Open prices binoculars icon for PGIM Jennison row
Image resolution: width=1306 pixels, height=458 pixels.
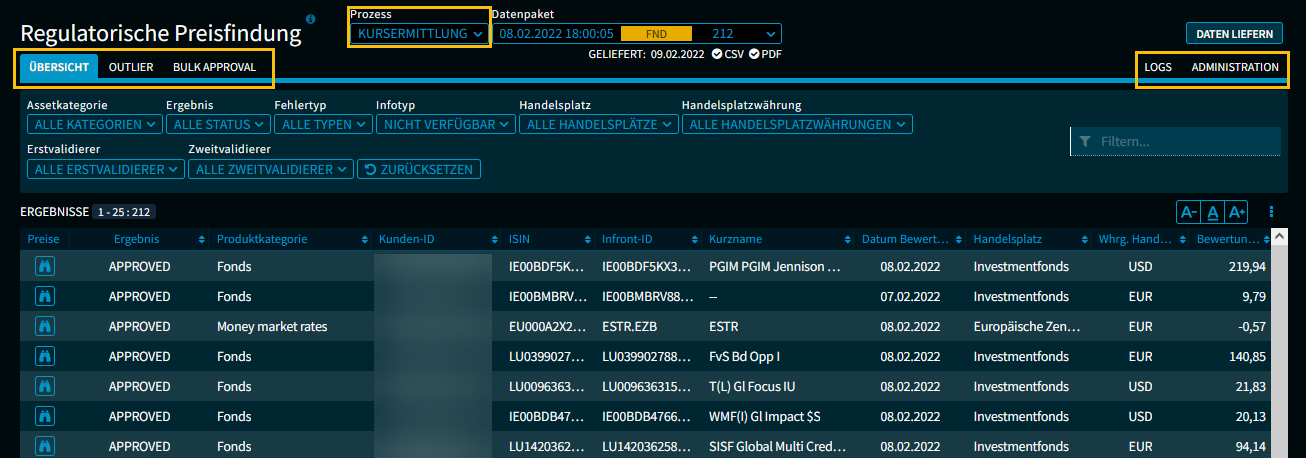tap(45, 267)
